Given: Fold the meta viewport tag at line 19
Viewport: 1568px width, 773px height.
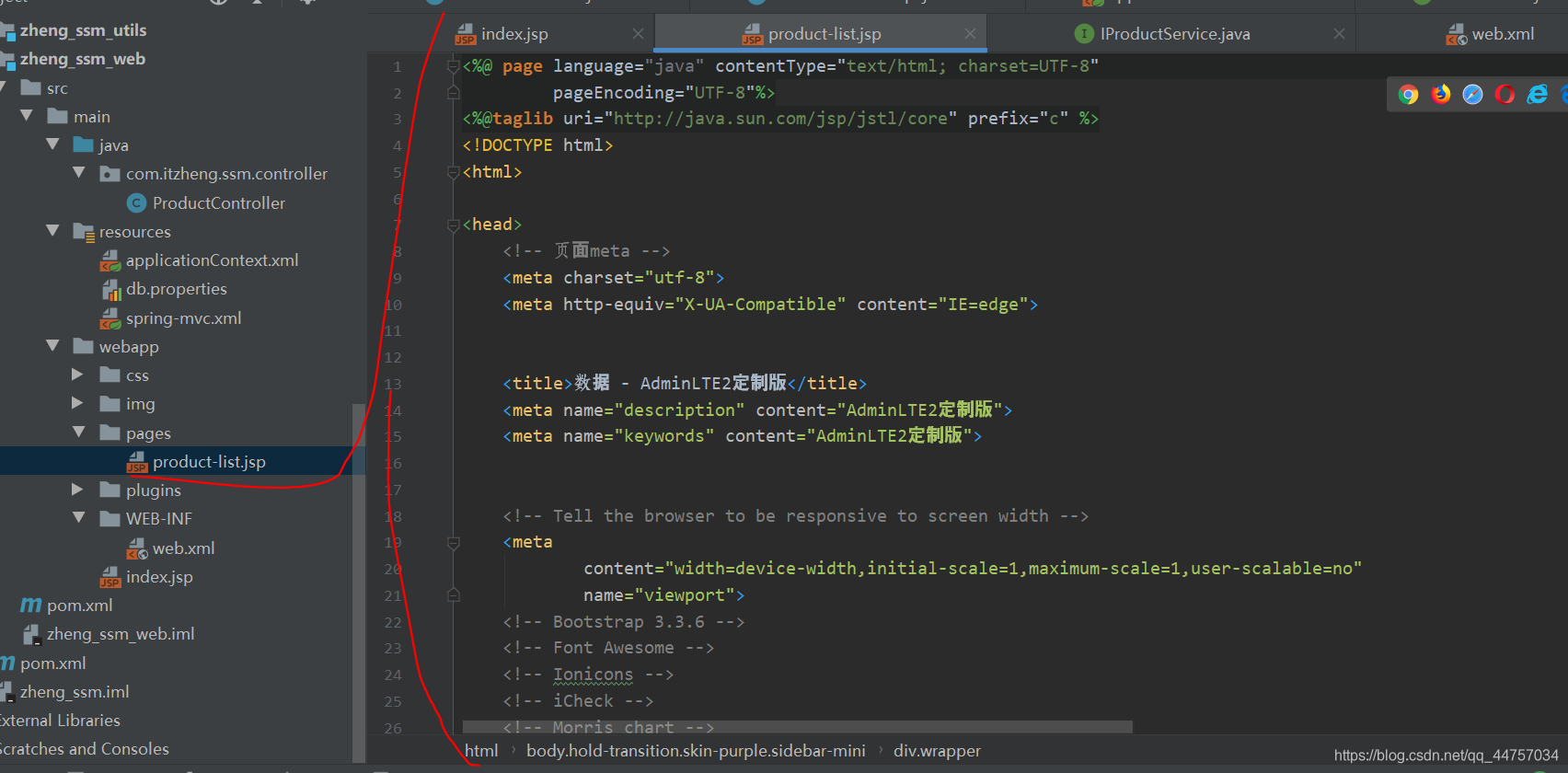Looking at the screenshot, I should pyautogui.click(x=453, y=543).
